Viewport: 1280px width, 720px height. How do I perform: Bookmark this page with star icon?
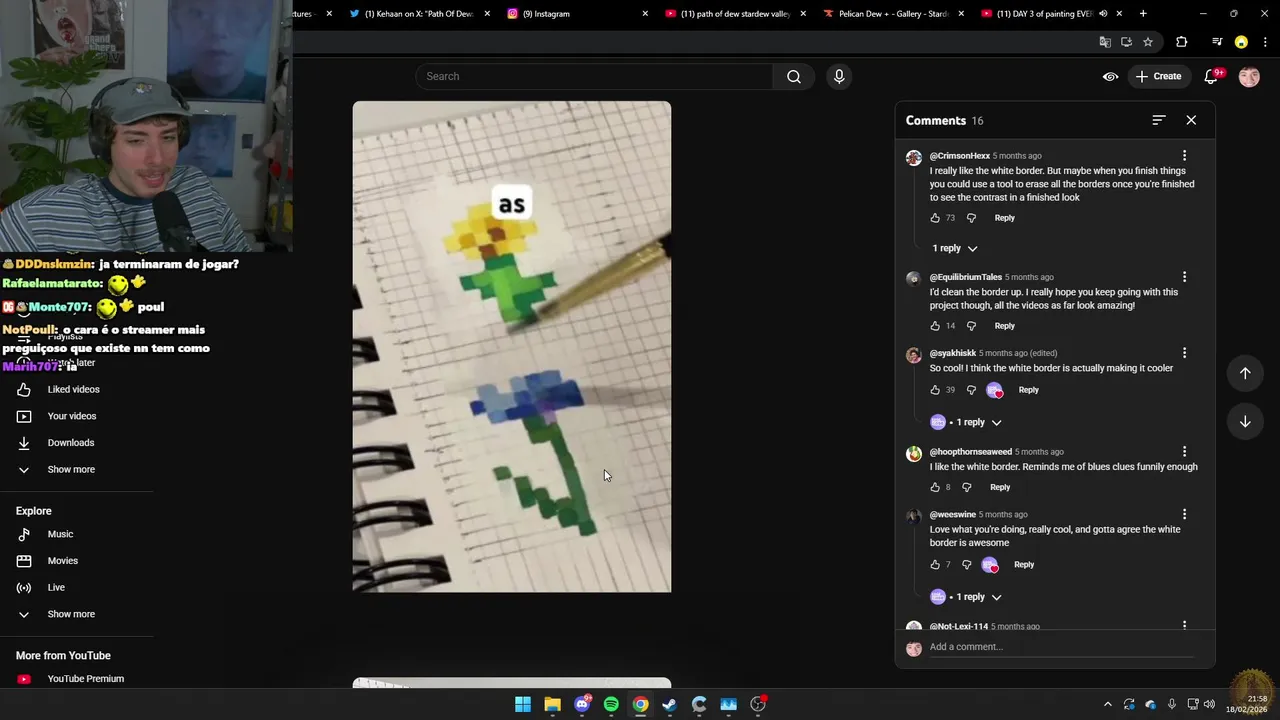click(1148, 42)
